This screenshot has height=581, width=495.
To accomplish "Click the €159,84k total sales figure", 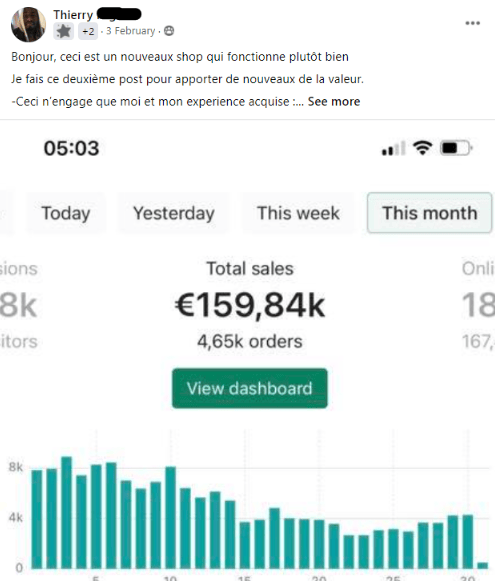I will (x=250, y=305).
